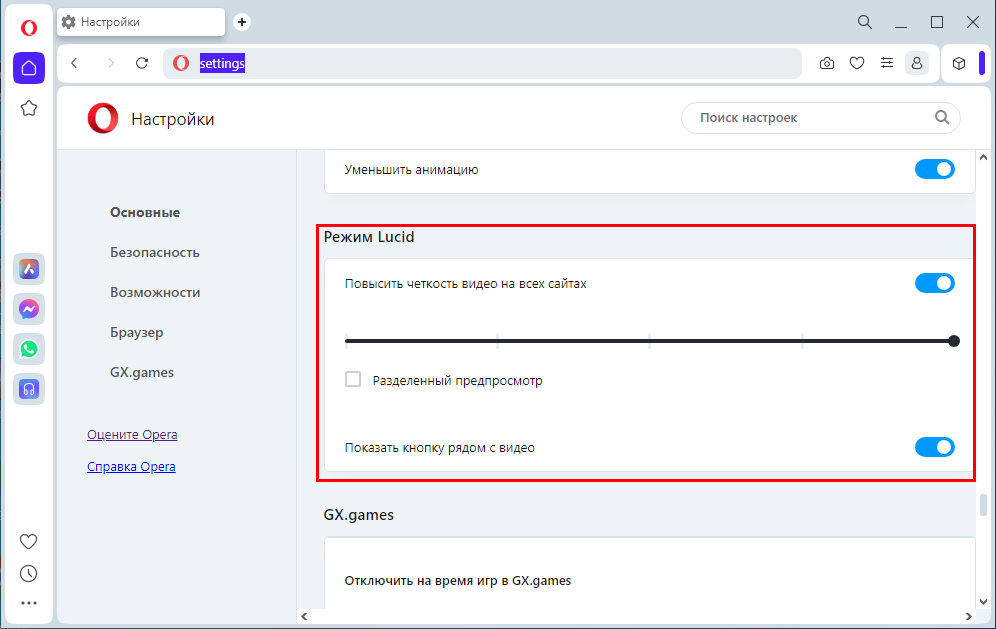Viewport: 996px width, 629px height.
Task: Click the scroll down arrow
Action: [983, 601]
